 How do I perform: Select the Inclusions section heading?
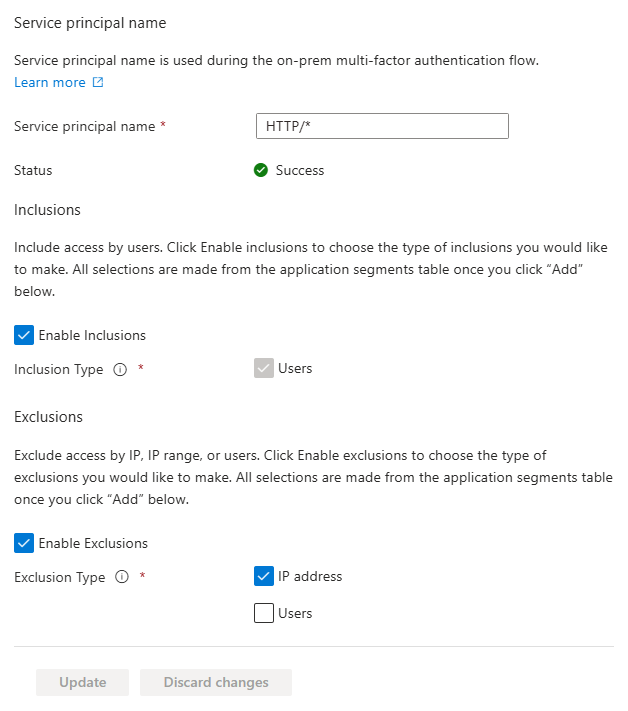[47, 210]
